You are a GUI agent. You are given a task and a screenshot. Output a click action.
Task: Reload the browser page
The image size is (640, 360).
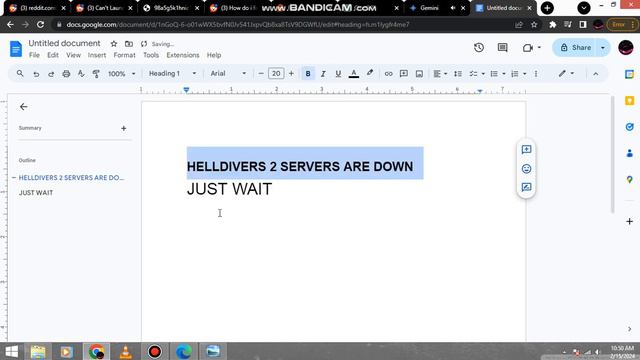[40, 25]
